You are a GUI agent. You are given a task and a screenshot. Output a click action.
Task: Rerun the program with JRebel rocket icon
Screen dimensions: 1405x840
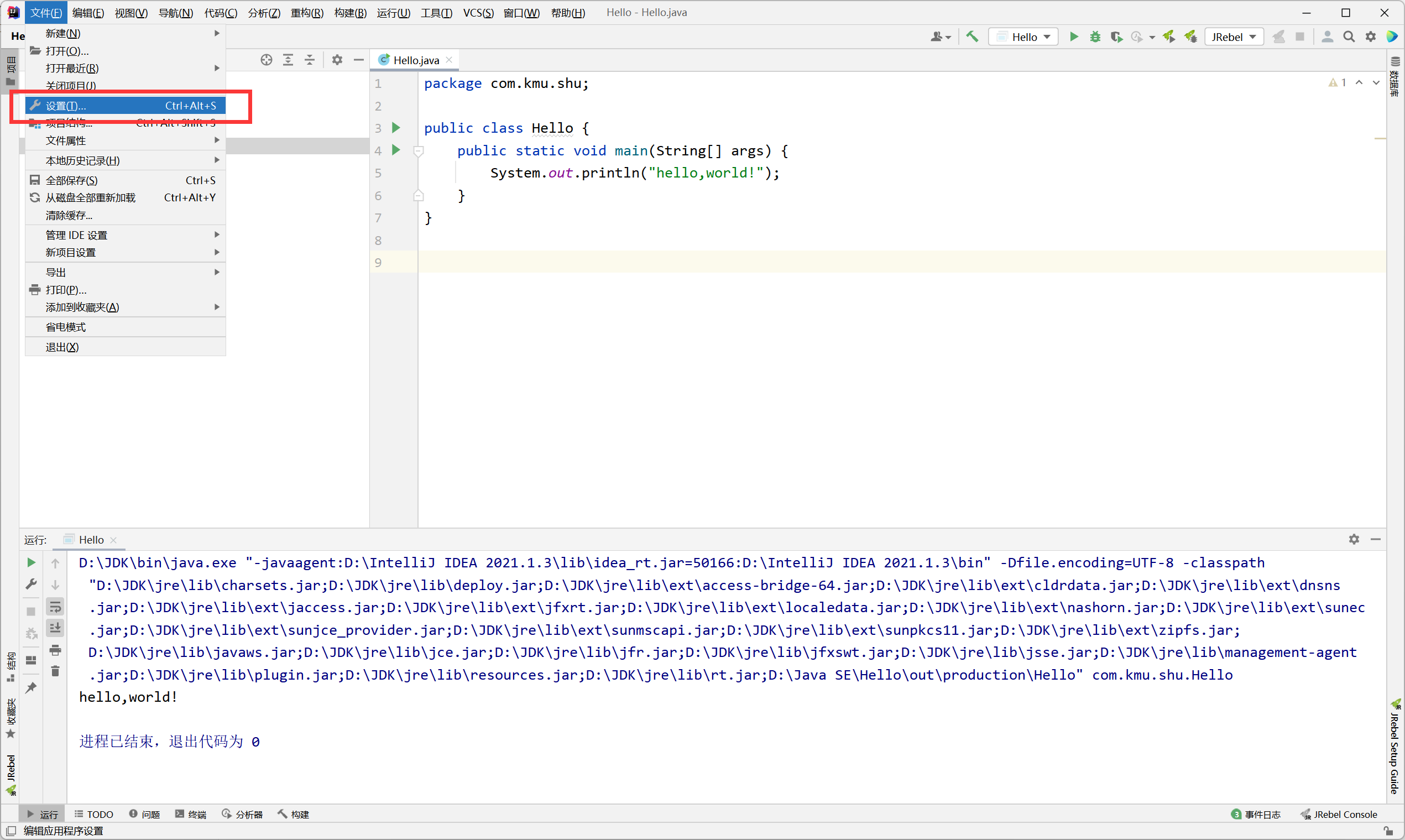pyautogui.click(x=1169, y=36)
